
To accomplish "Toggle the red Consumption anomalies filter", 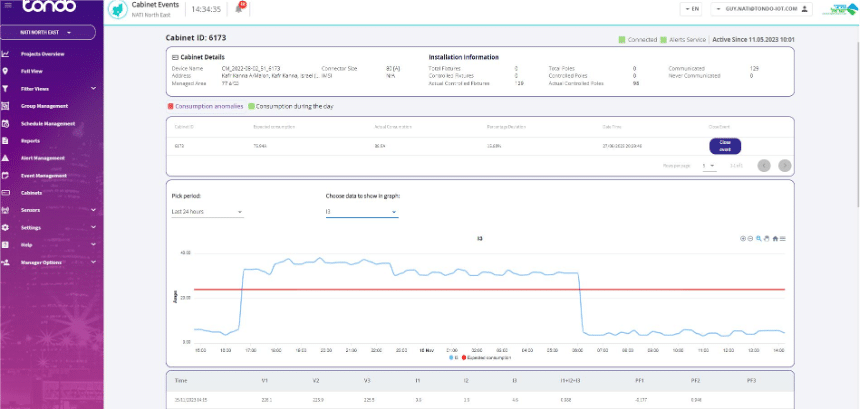I will [205, 105].
